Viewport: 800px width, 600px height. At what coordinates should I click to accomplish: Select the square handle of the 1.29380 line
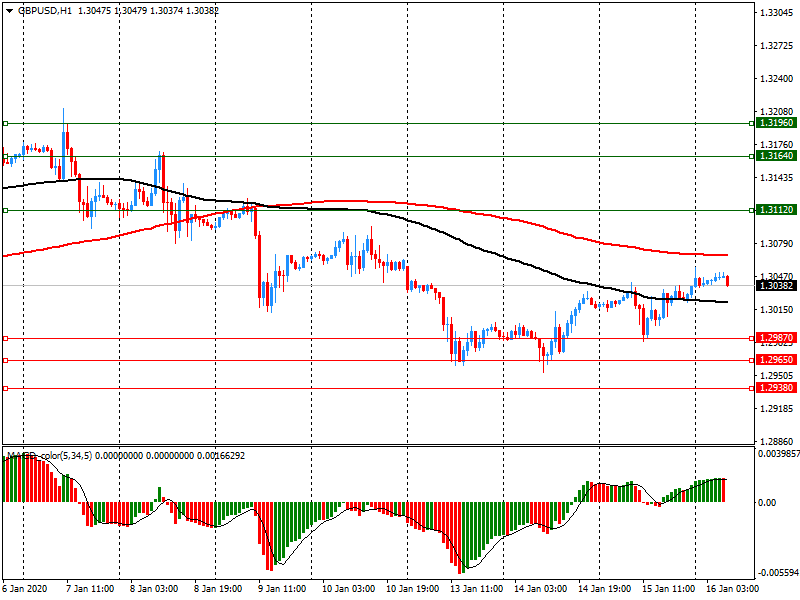(6, 388)
